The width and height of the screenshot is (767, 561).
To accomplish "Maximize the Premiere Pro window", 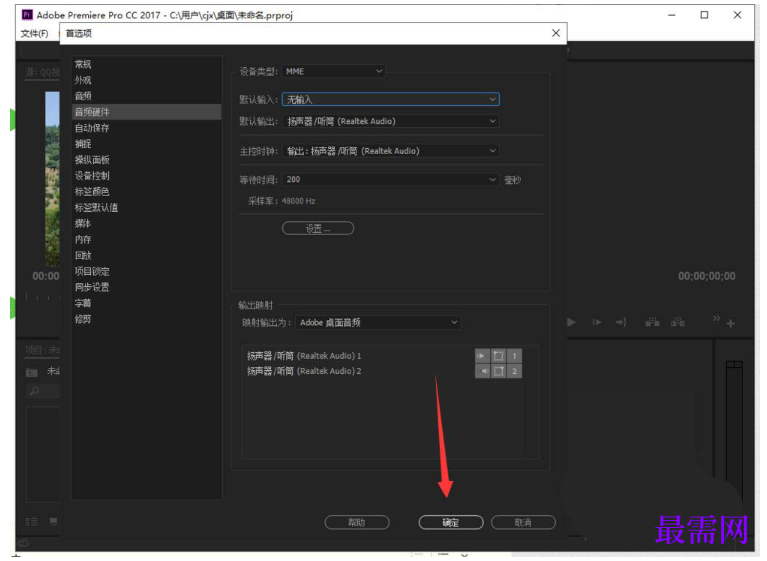I will click(704, 15).
